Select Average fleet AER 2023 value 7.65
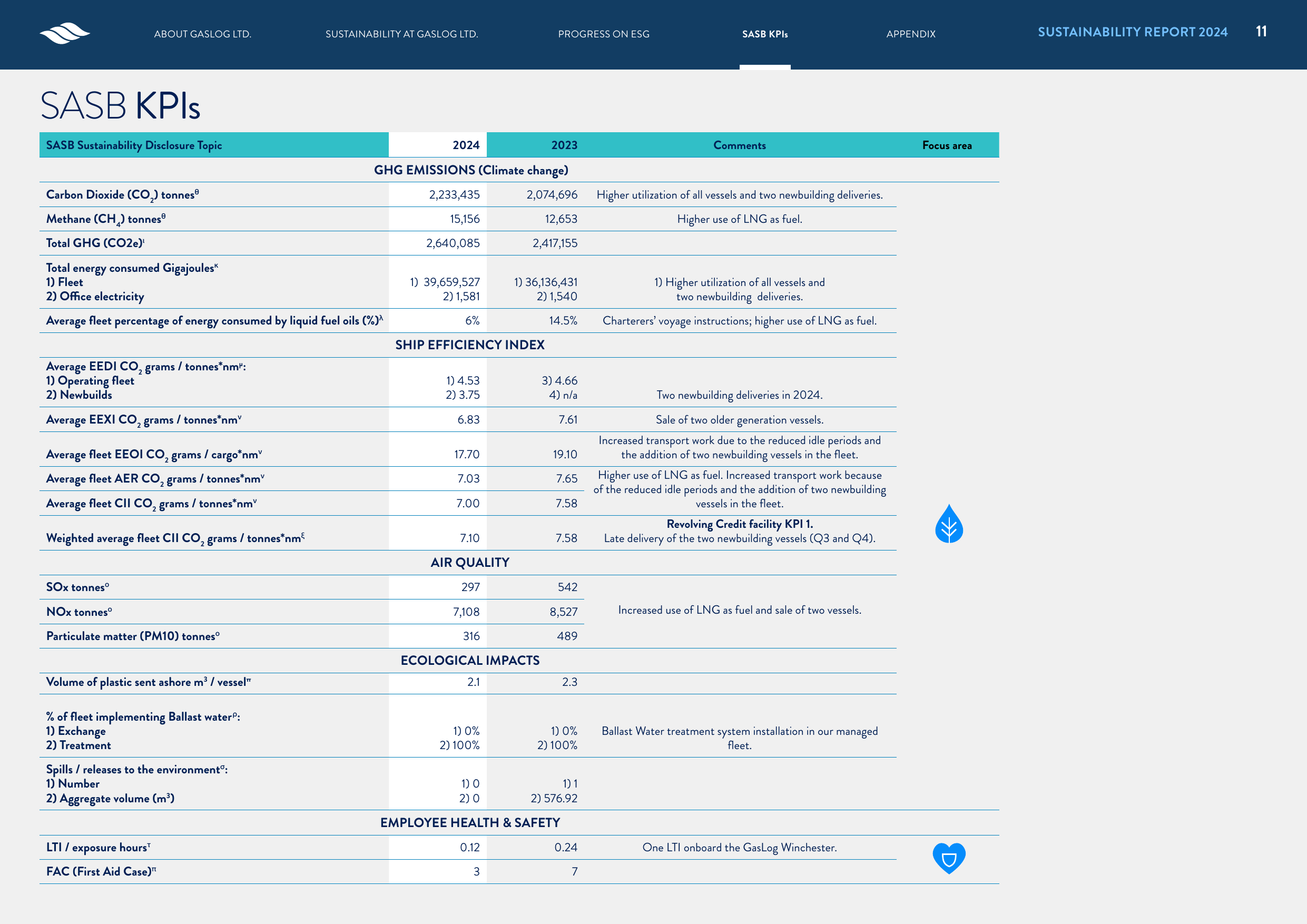1307x924 pixels. [x=566, y=479]
